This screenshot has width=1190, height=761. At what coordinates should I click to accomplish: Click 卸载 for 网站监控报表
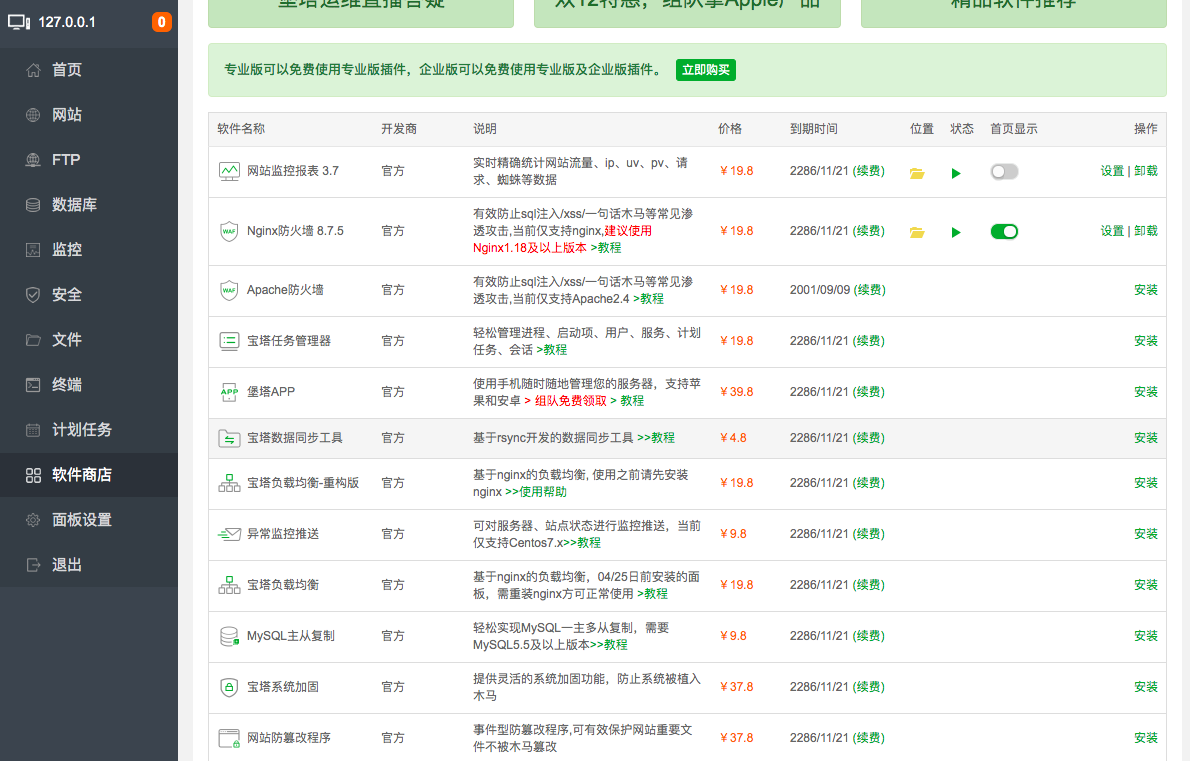point(1146,171)
